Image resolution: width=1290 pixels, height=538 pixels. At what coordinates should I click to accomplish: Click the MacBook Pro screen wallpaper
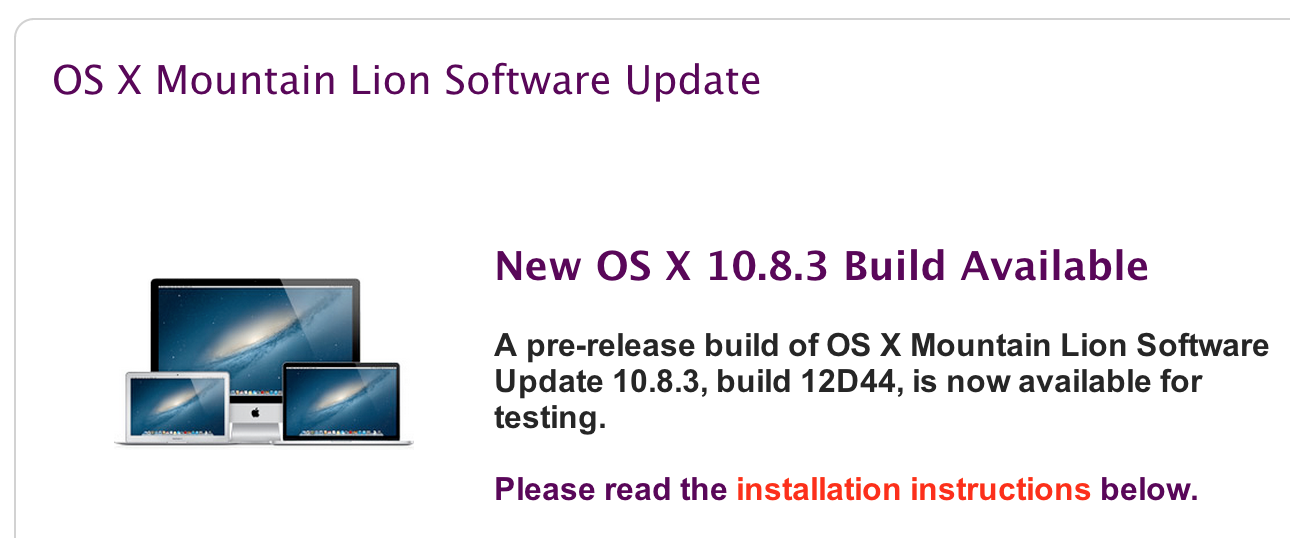342,400
